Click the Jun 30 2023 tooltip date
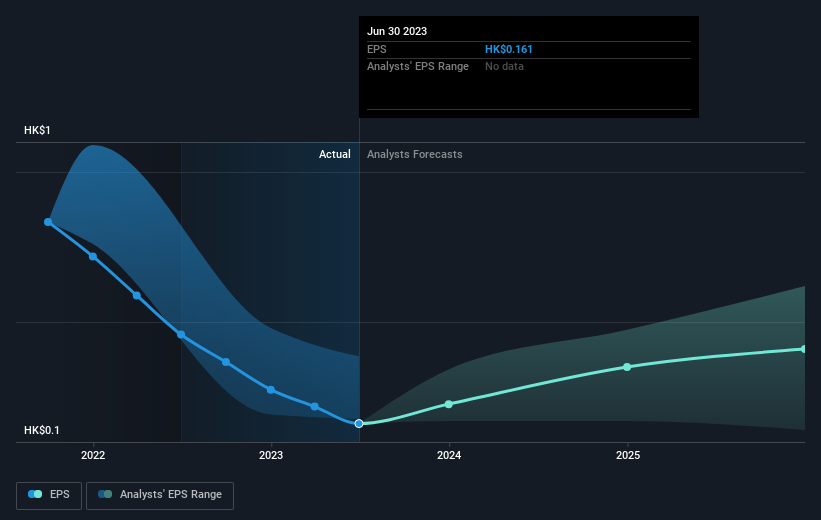The height and width of the screenshot is (520, 821). (397, 31)
